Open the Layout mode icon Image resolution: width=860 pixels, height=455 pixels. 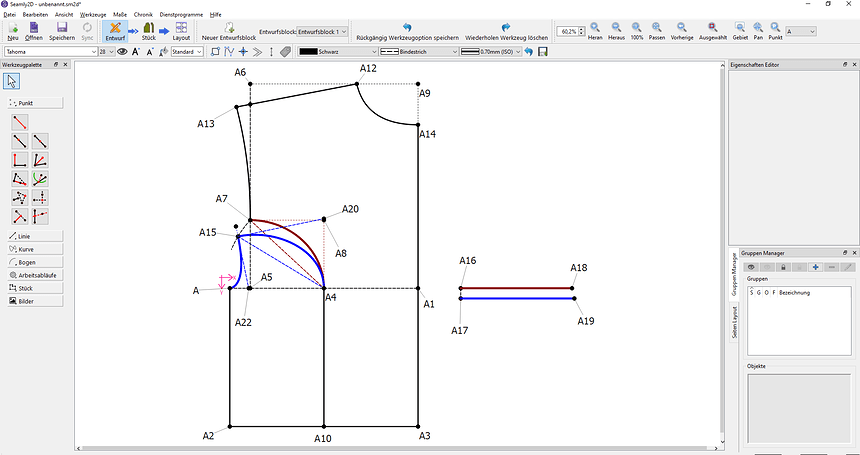(181, 28)
